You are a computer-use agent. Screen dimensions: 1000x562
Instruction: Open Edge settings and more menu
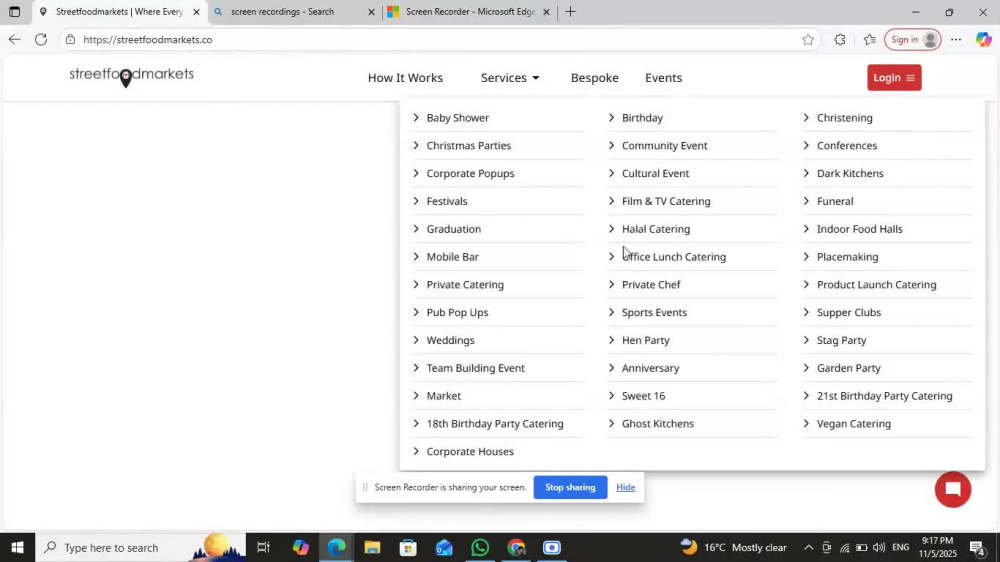click(955, 40)
